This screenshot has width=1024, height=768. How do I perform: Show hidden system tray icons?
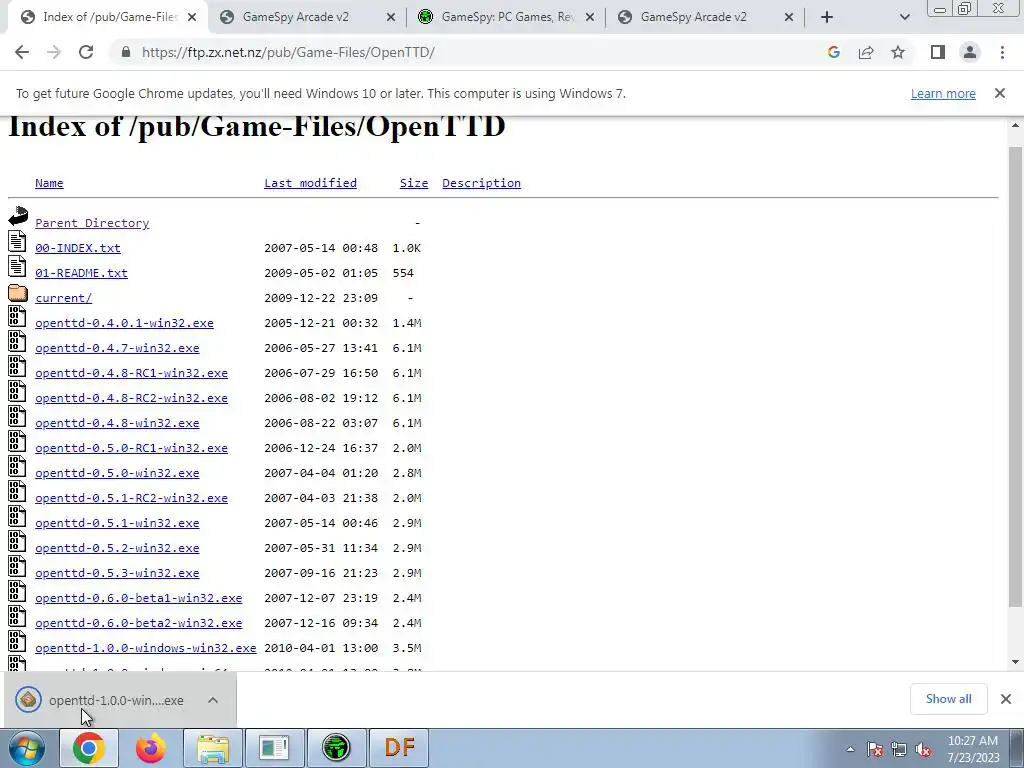point(850,750)
